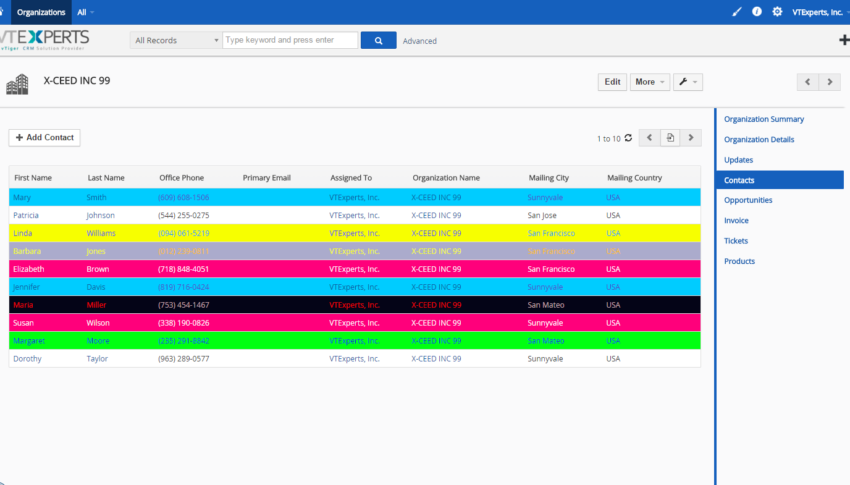Open the info icon in top bar
The height and width of the screenshot is (485, 850).
click(757, 12)
